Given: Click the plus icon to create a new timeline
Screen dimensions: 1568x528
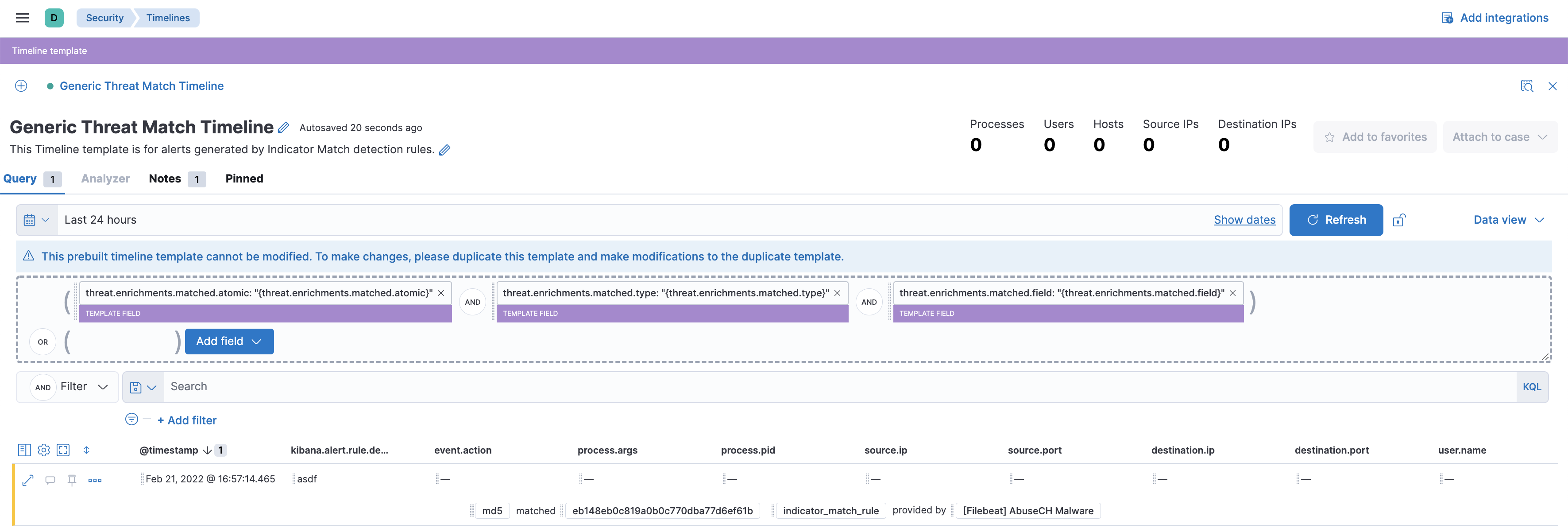Looking at the screenshot, I should [x=21, y=86].
